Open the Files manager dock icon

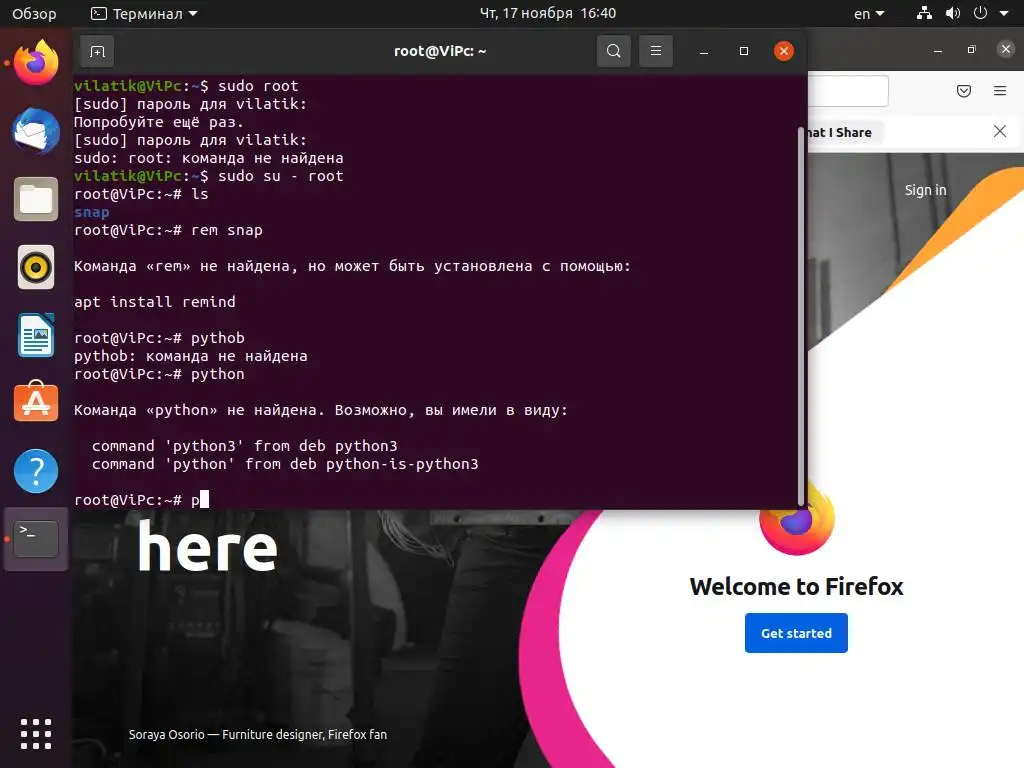tap(36, 199)
